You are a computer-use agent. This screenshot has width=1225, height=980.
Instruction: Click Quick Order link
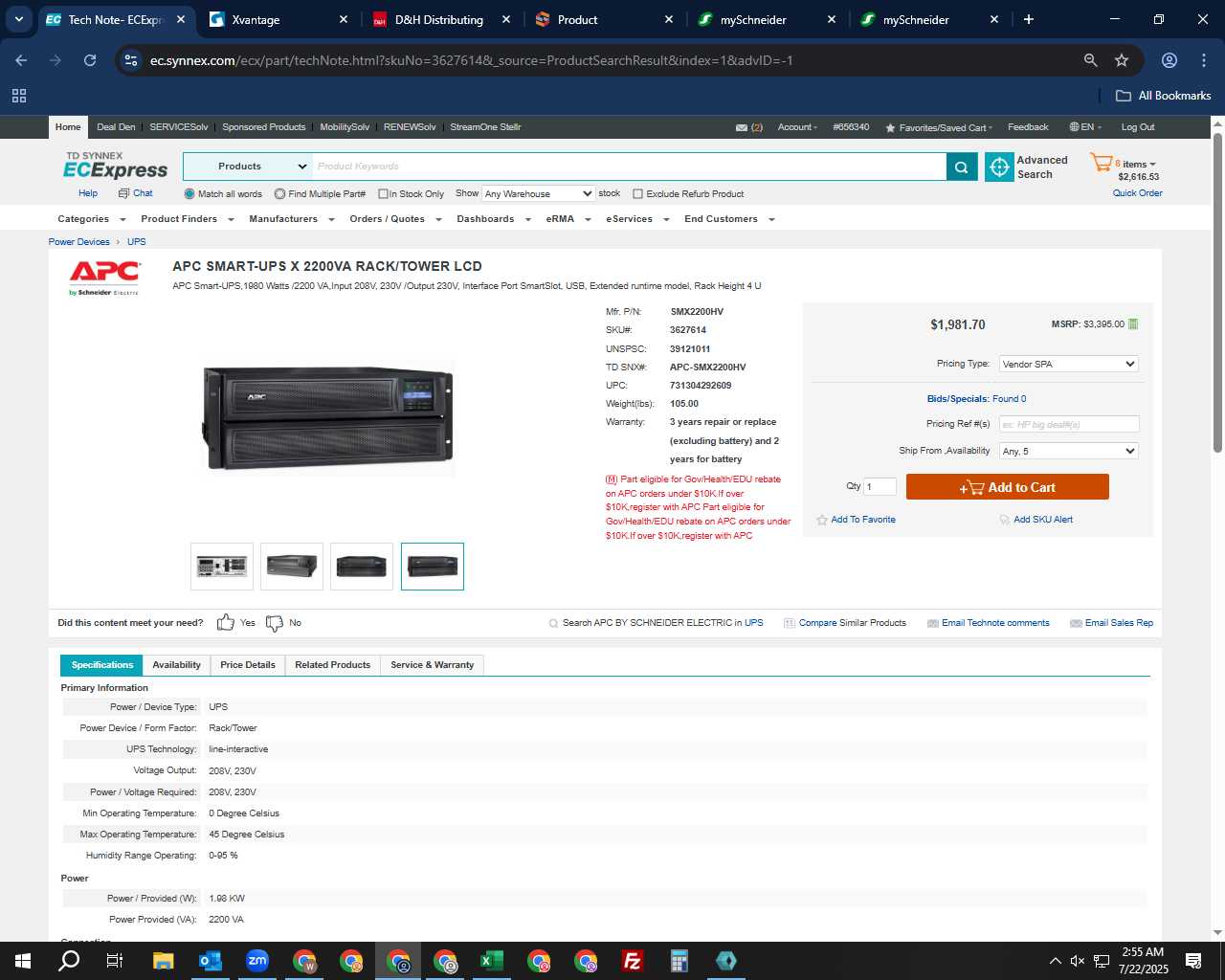(1137, 193)
